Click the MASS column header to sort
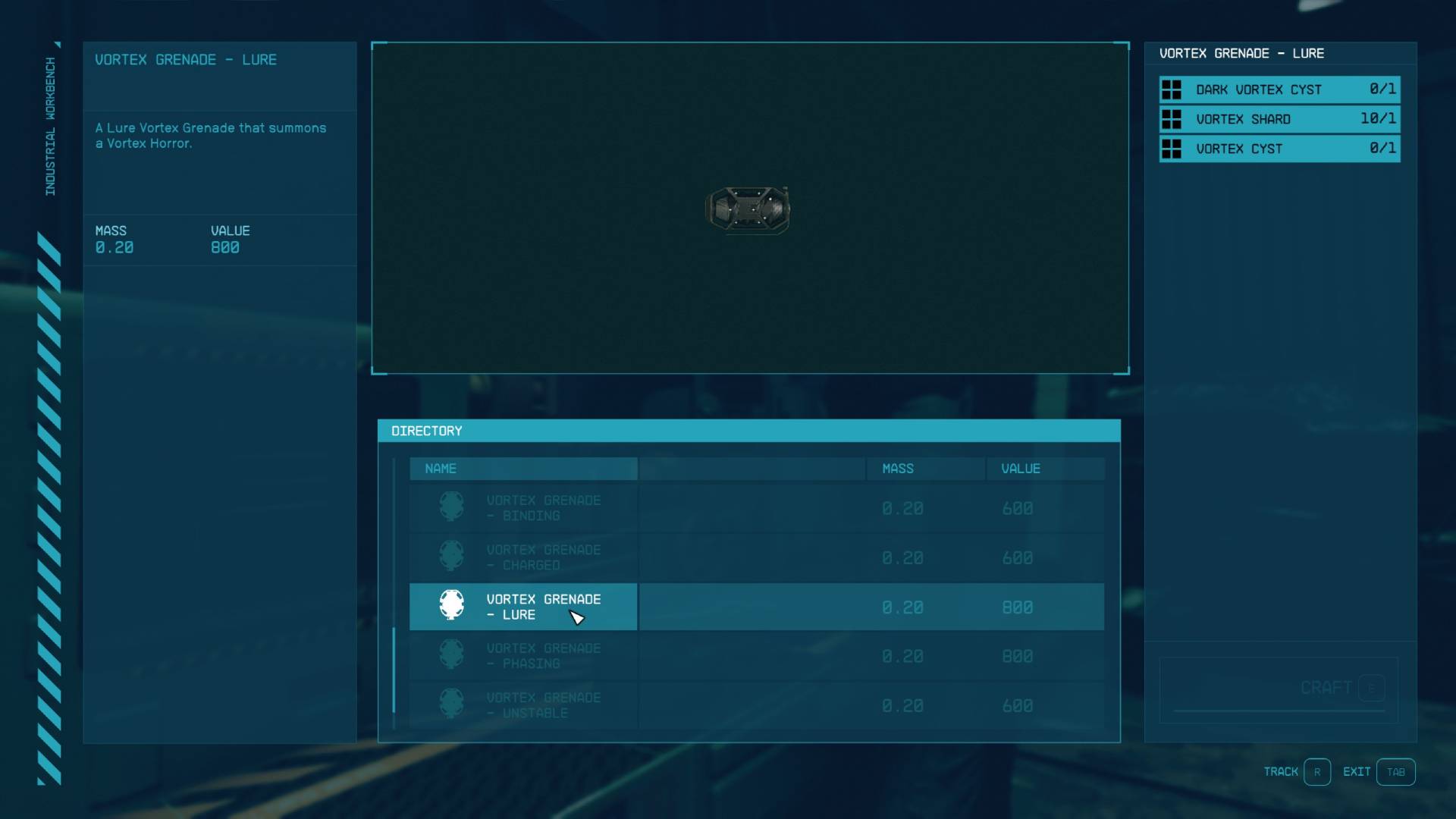 click(x=899, y=468)
